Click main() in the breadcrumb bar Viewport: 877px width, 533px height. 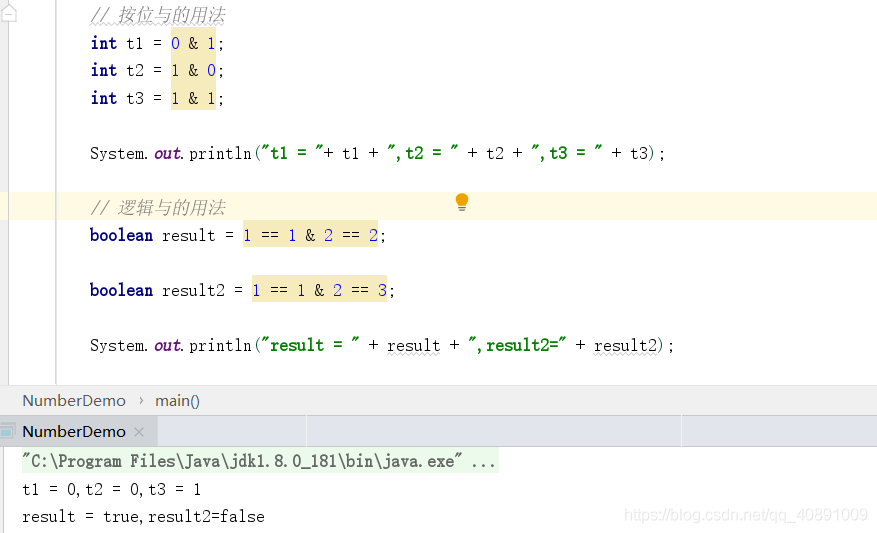click(177, 401)
